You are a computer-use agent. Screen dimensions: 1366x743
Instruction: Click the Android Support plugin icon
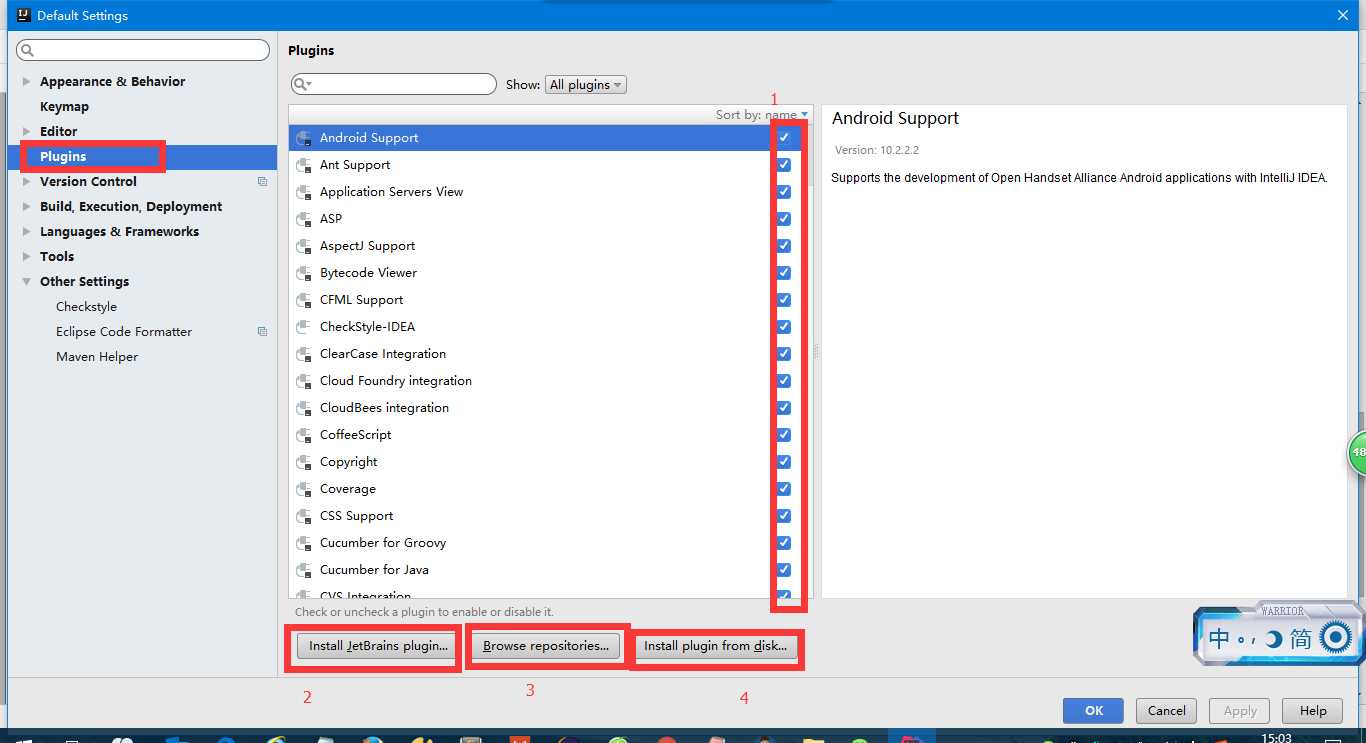coord(304,138)
